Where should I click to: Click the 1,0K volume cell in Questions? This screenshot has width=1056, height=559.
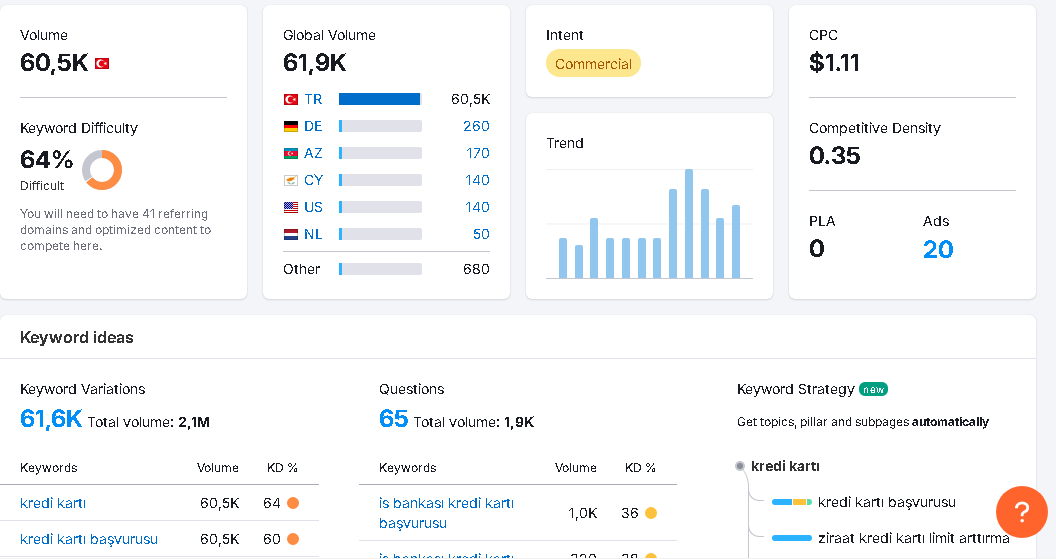(x=583, y=513)
